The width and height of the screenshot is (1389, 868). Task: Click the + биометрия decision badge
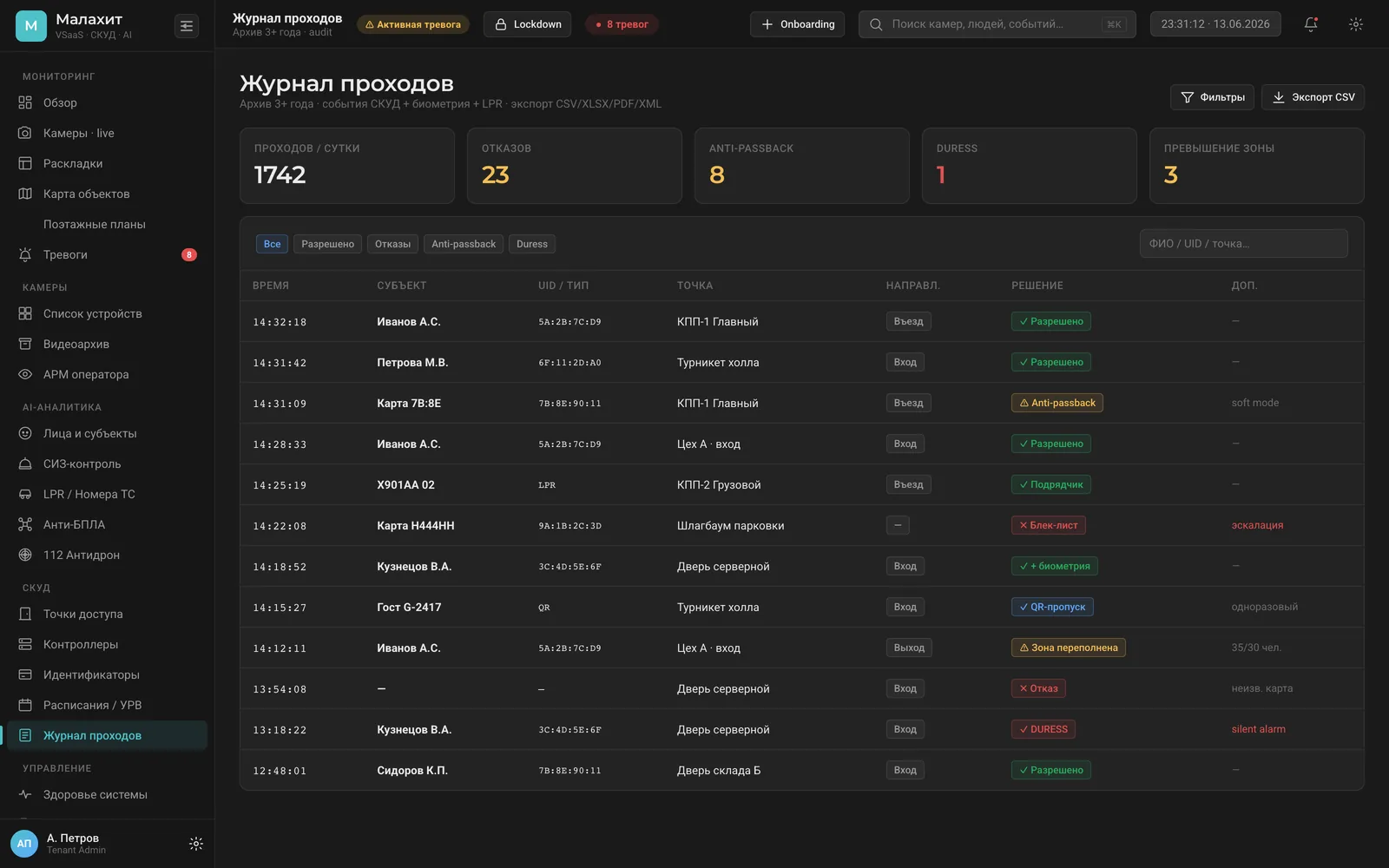1055,566
